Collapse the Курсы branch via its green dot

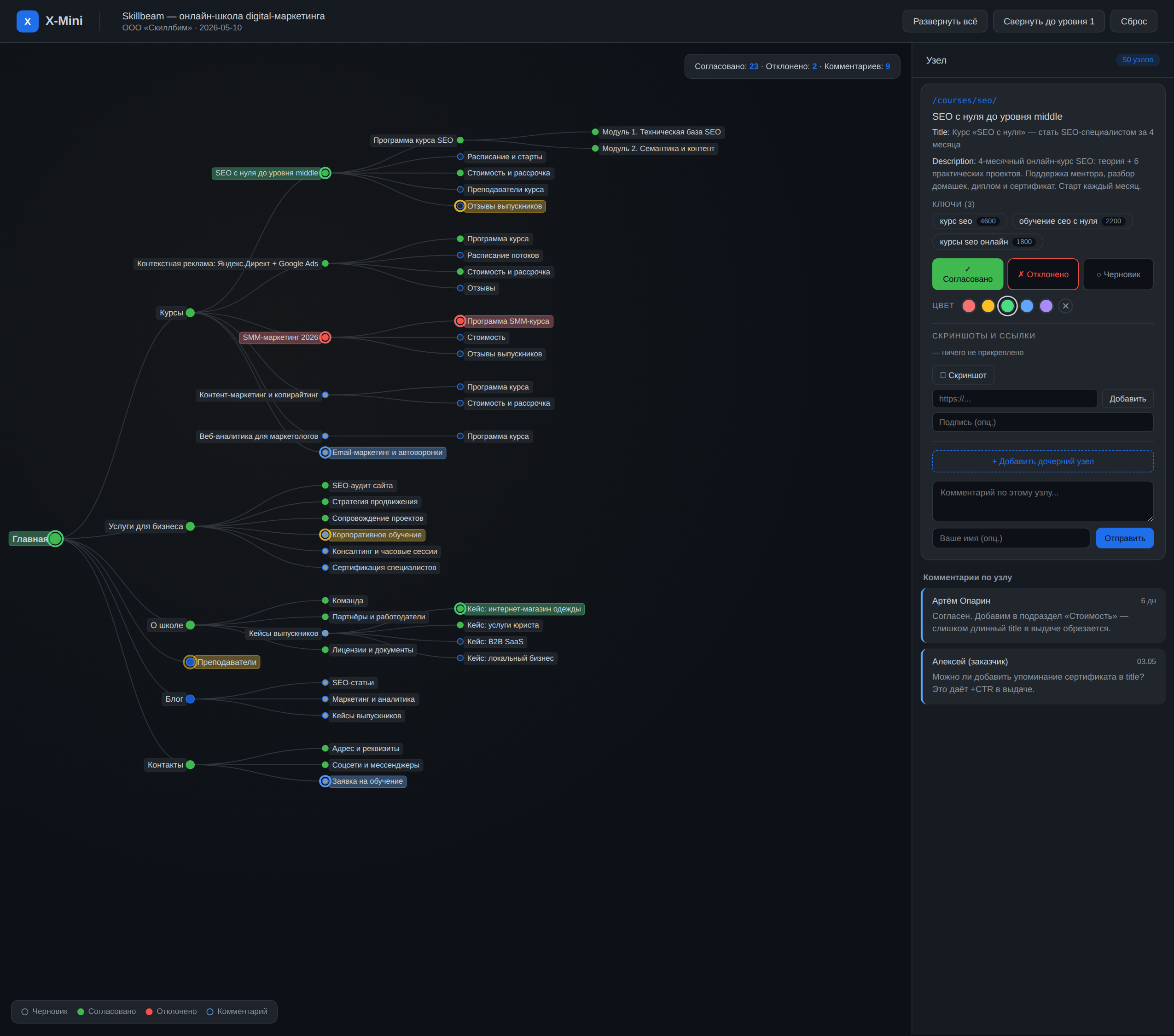[x=190, y=312]
